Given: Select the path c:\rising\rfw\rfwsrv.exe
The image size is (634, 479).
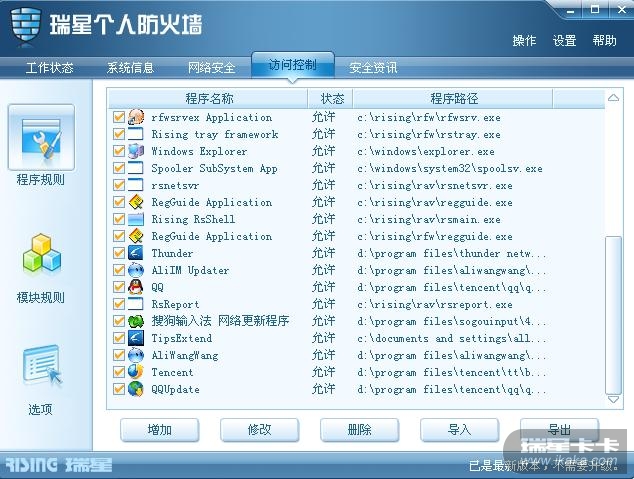Looking at the screenshot, I should pyautogui.click(x=429, y=117).
